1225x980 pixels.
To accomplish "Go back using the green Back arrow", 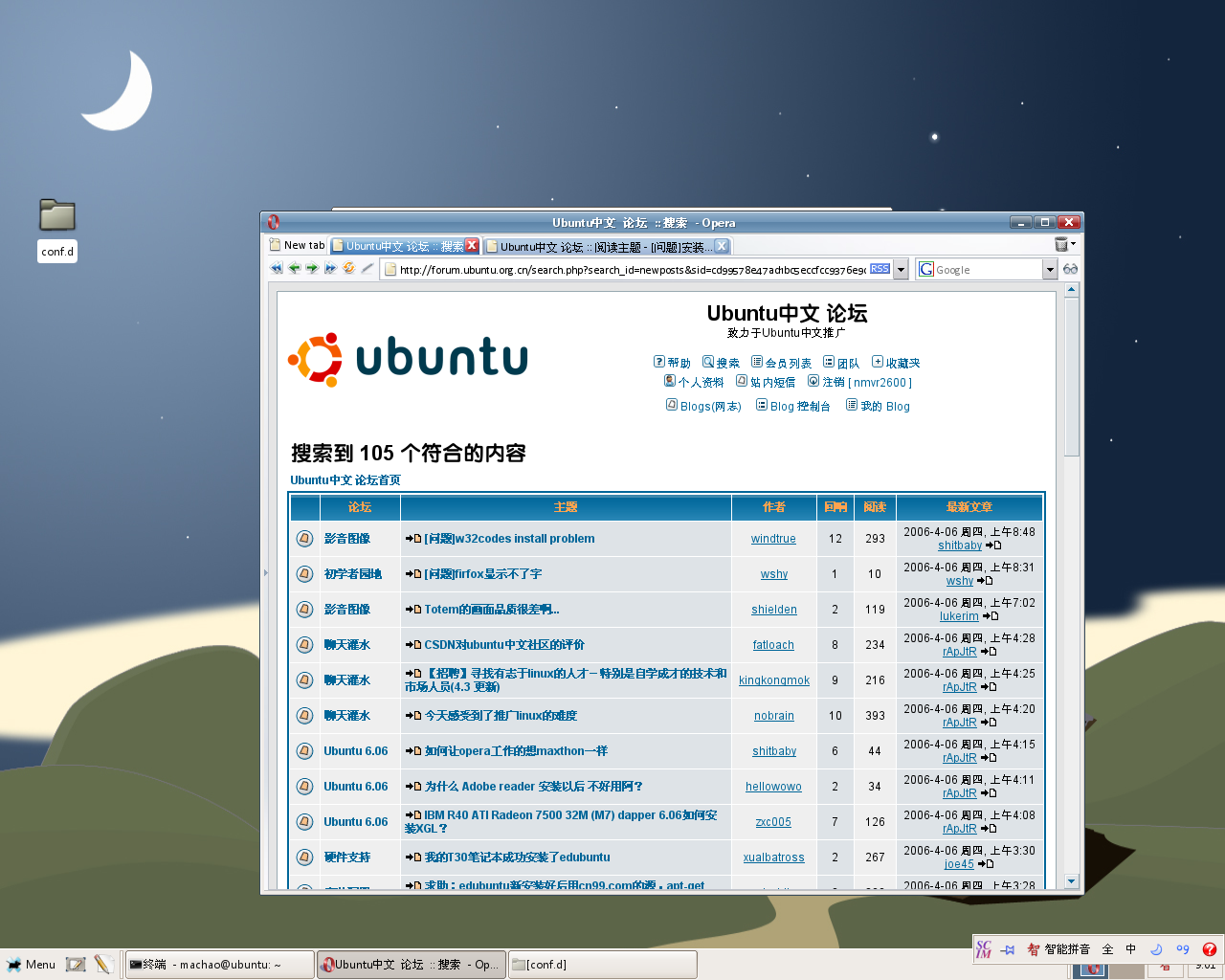I will click(295, 269).
